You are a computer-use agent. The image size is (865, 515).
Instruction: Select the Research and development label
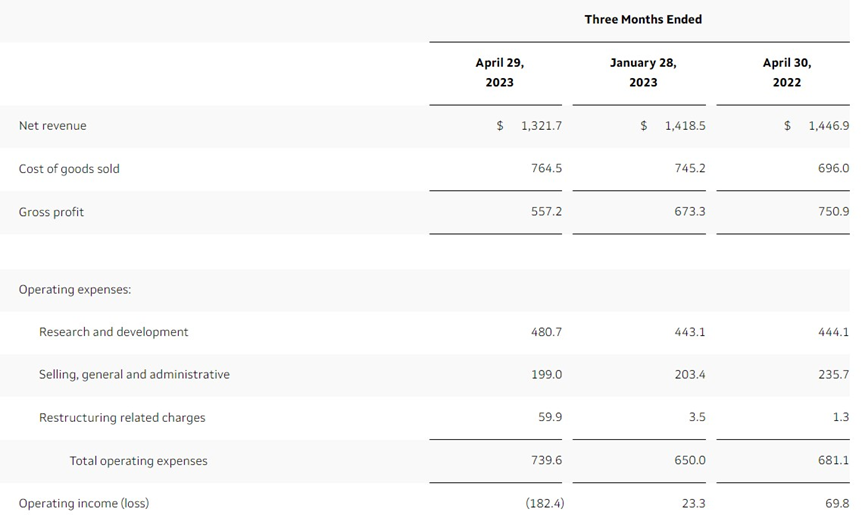[114, 332]
